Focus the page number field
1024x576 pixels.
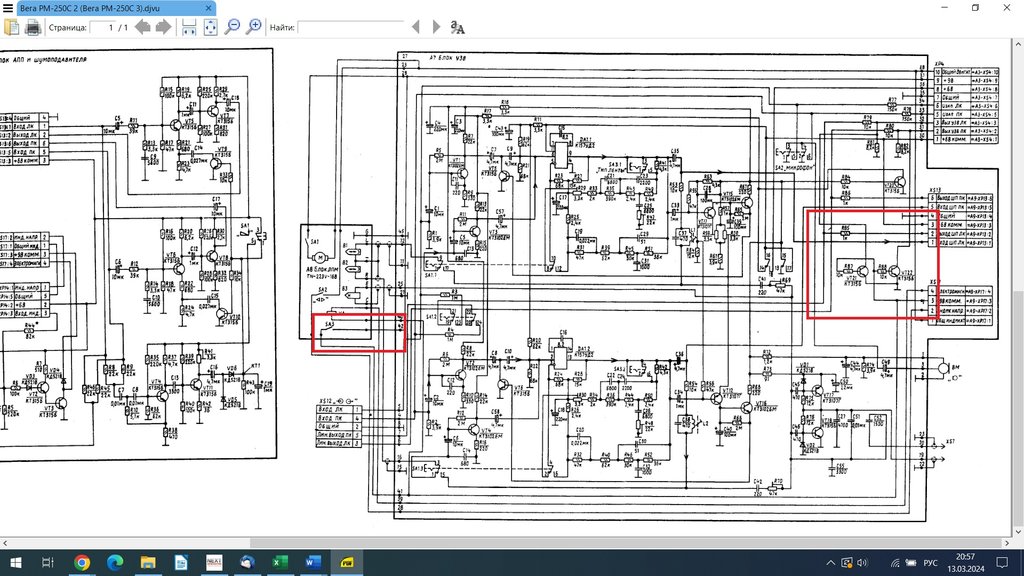point(103,27)
